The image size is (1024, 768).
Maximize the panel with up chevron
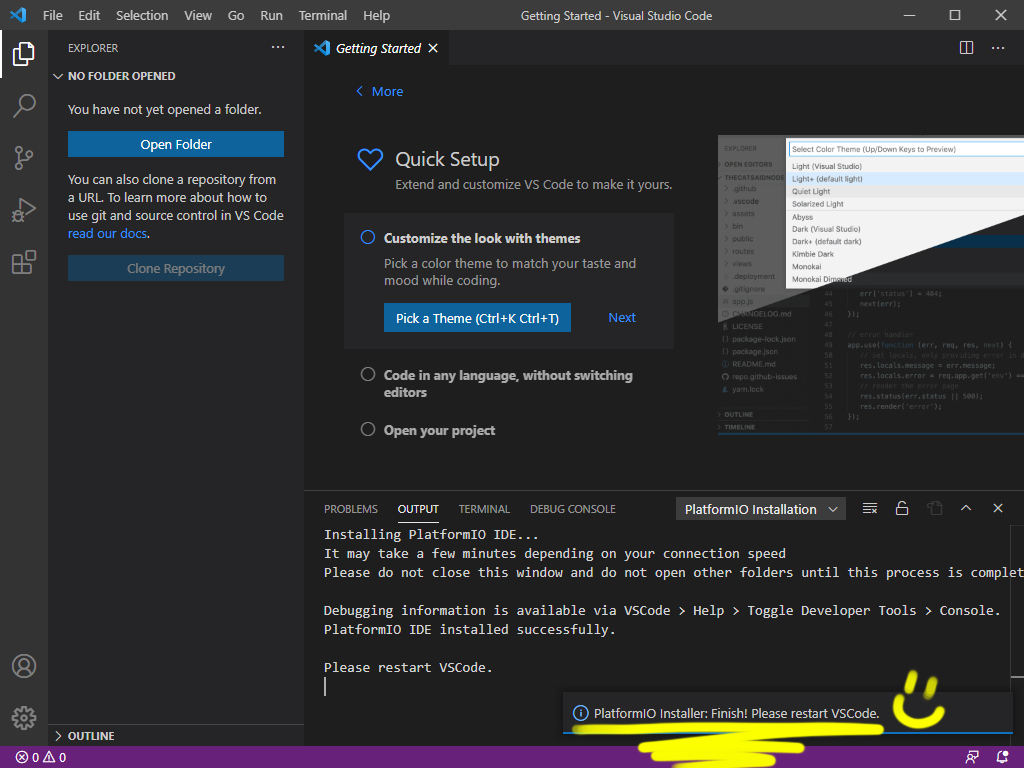coord(966,508)
